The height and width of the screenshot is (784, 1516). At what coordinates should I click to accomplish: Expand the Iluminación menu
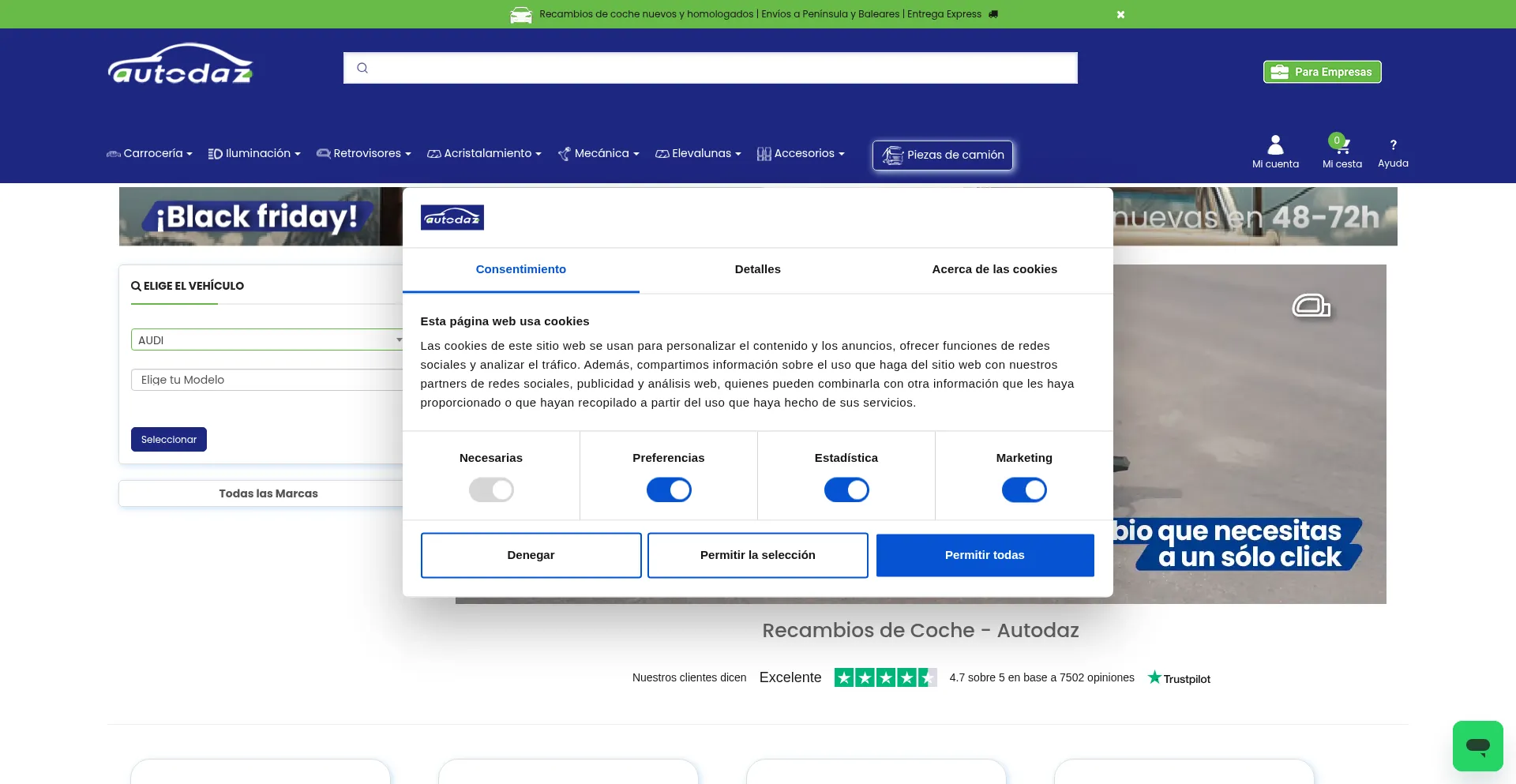pyautogui.click(x=254, y=153)
